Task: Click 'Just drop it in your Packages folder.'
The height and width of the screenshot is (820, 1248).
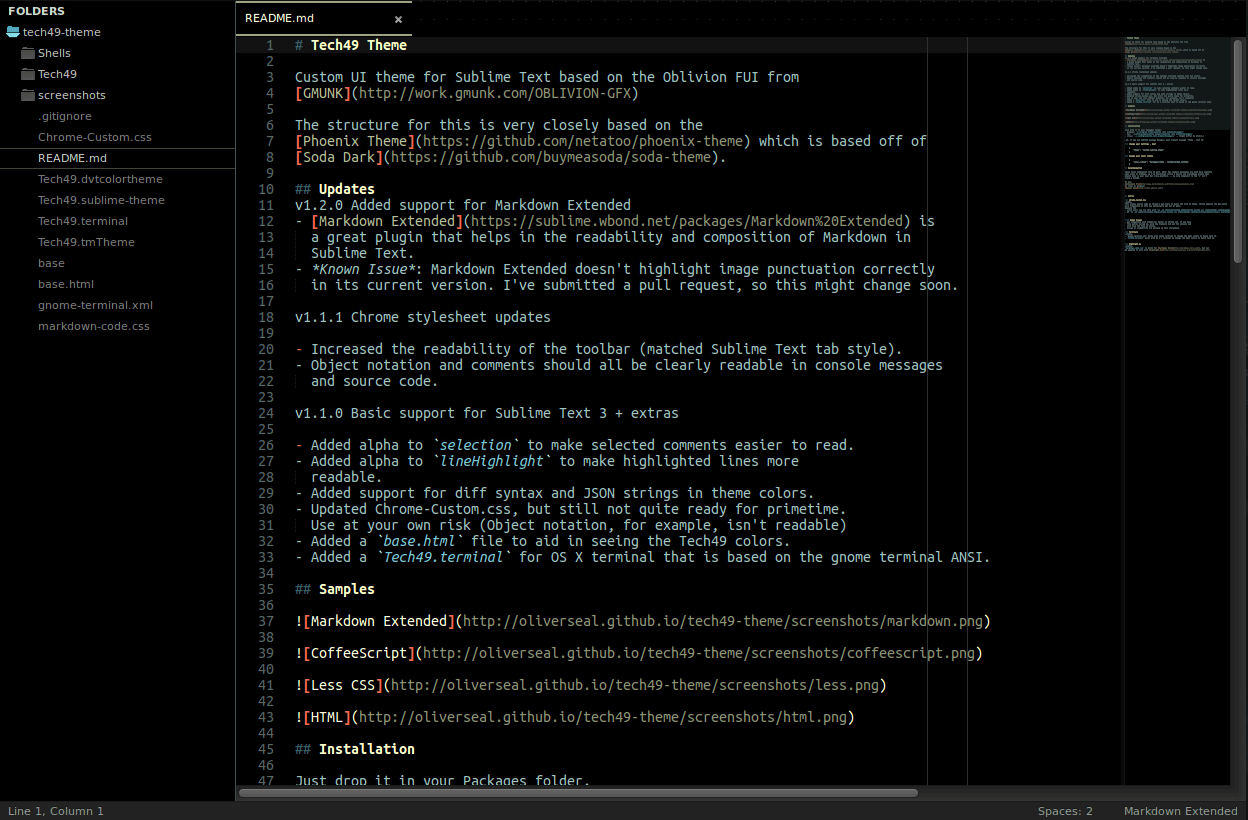Action: (x=443, y=781)
